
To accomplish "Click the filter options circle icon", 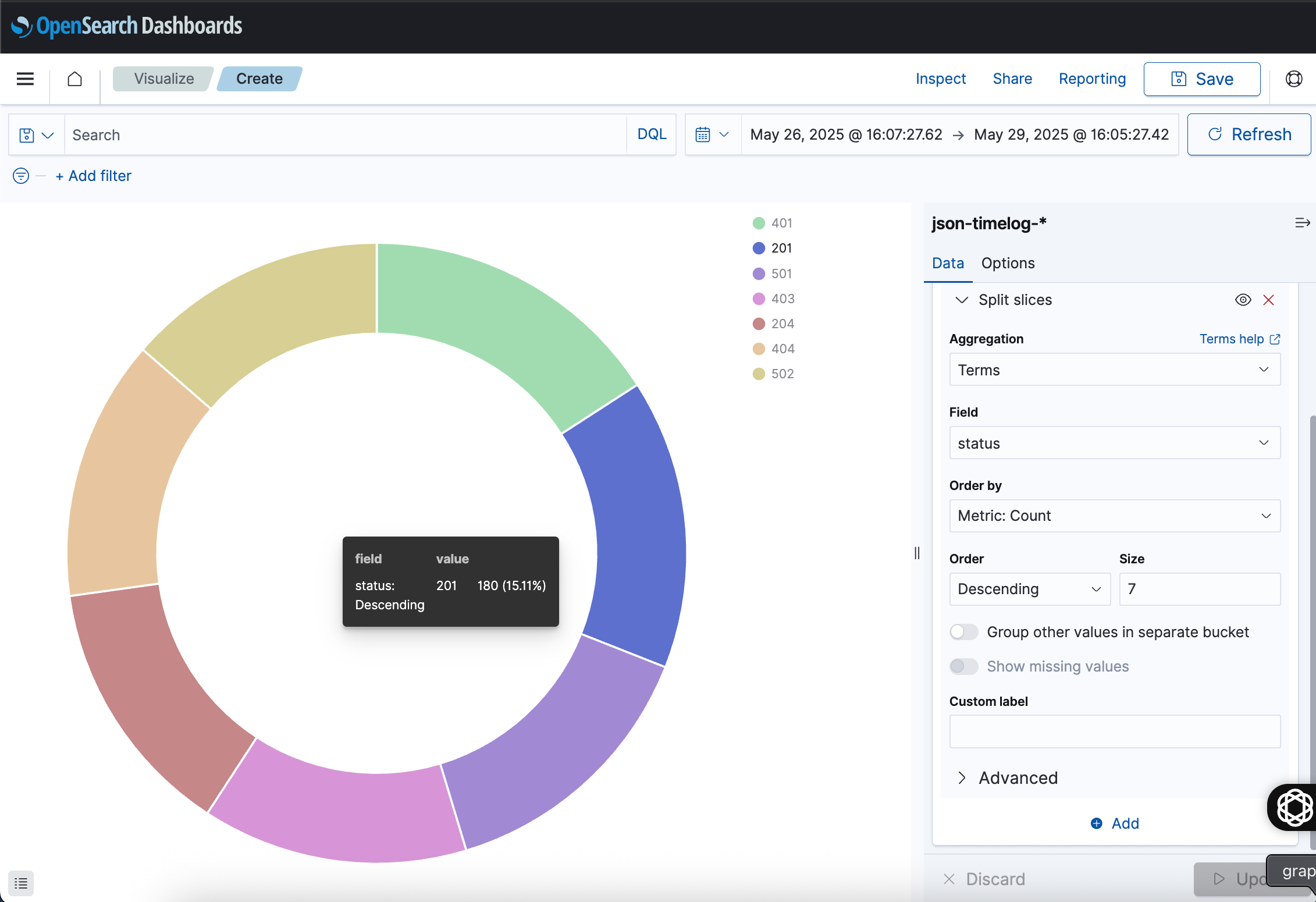I will click(x=21, y=176).
